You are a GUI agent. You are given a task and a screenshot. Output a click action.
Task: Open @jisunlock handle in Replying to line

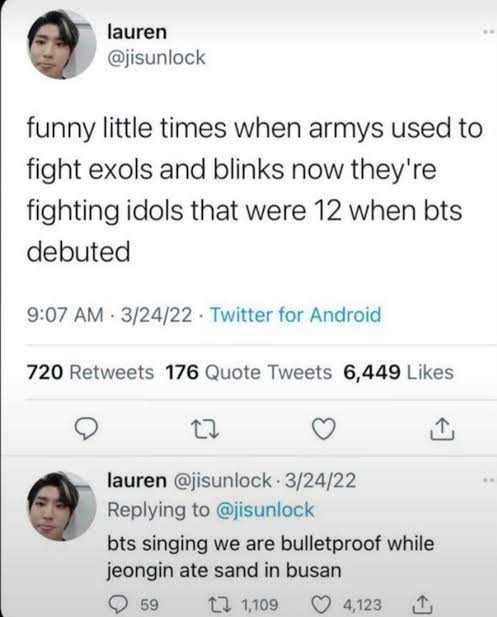[265, 510]
